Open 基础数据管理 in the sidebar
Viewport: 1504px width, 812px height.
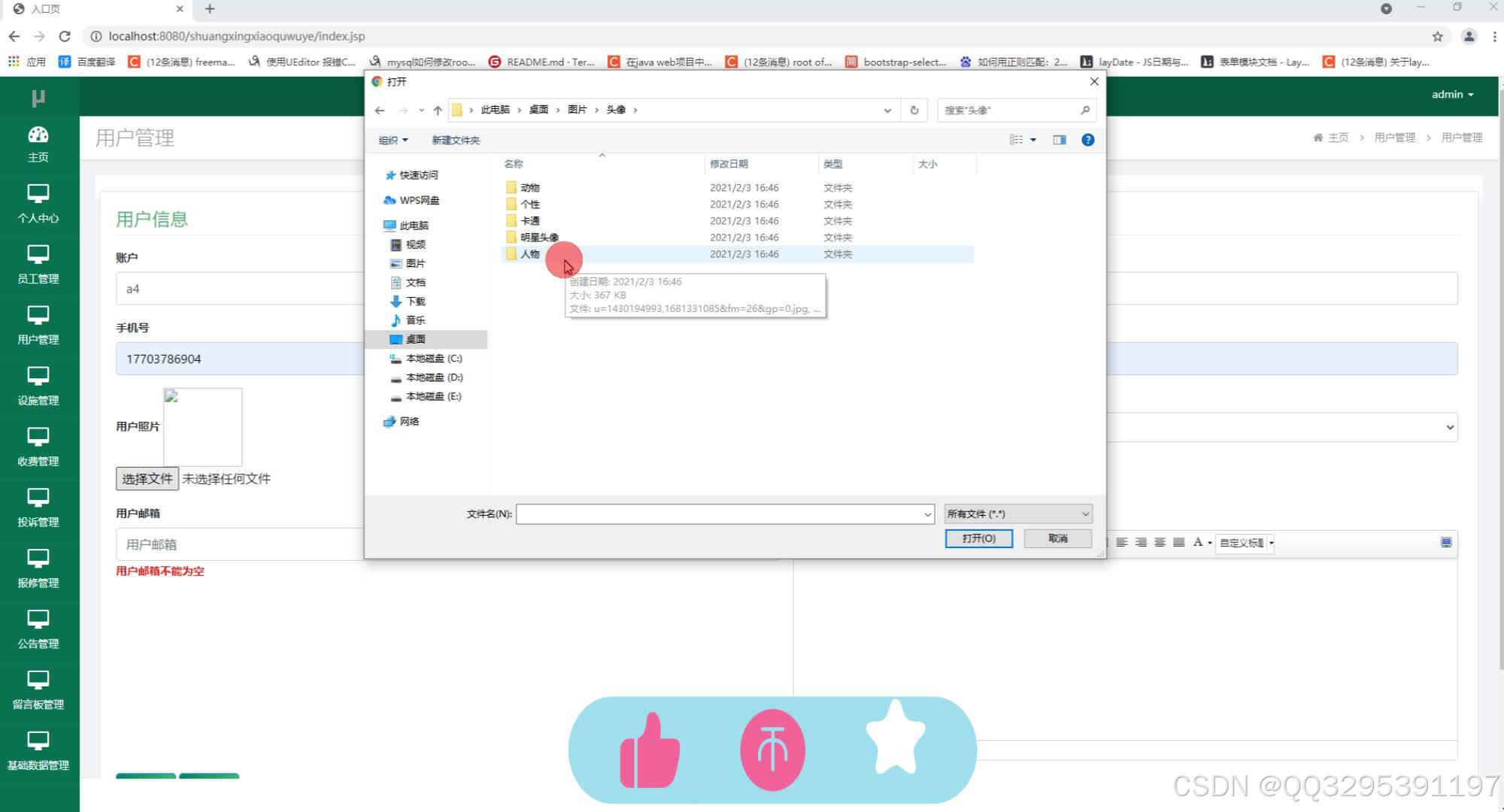coord(38,751)
